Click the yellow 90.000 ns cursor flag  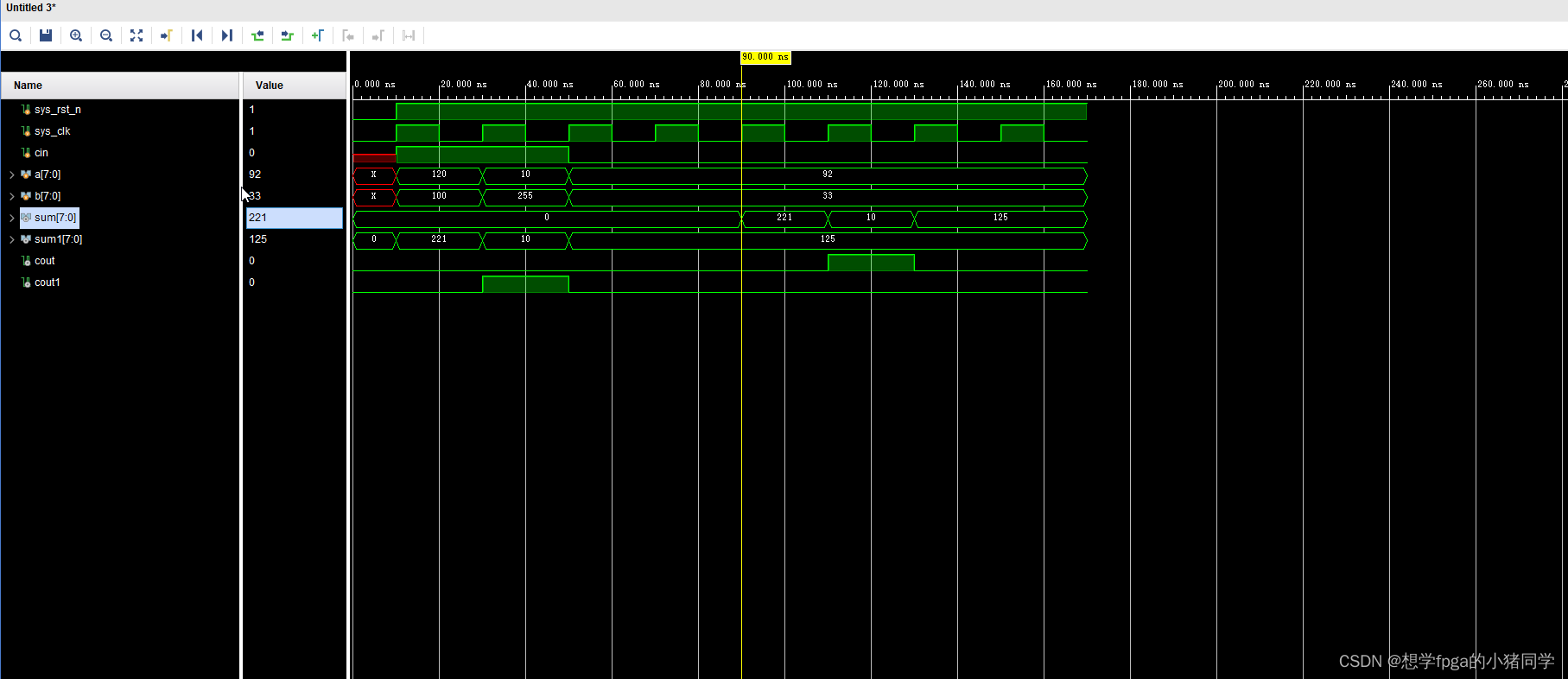pyautogui.click(x=765, y=57)
